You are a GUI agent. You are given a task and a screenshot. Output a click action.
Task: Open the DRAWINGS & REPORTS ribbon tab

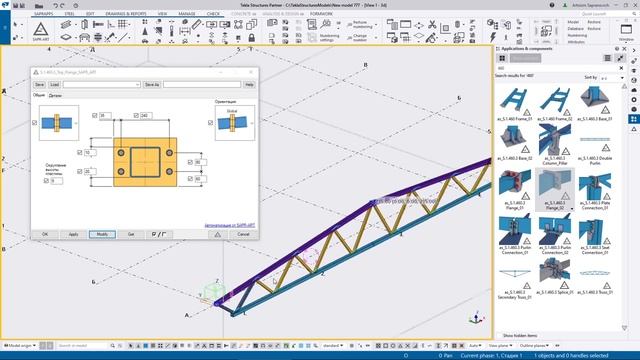(x=126, y=14)
